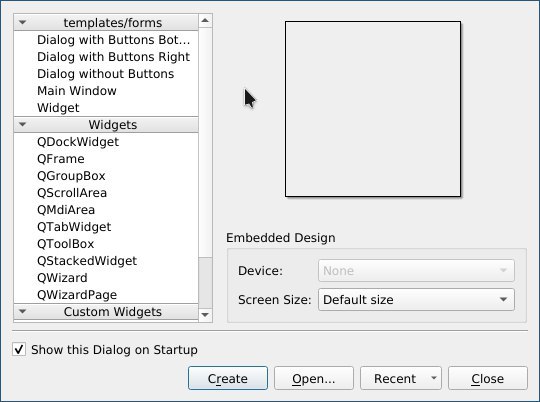Collapse the Custom Widgets section arrow

click(x=22, y=311)
